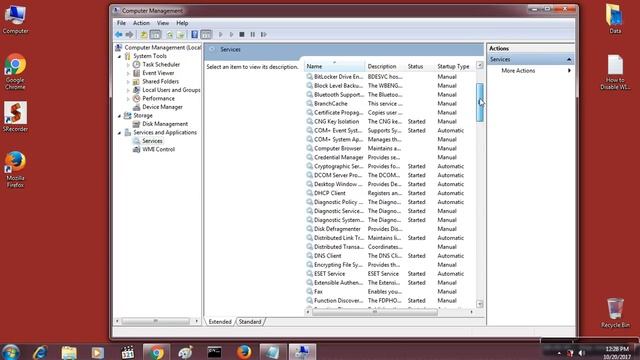This screenshot has width=640, height=360.
Task: Open Firefox from the taskbar
Action: pos(244,352)
